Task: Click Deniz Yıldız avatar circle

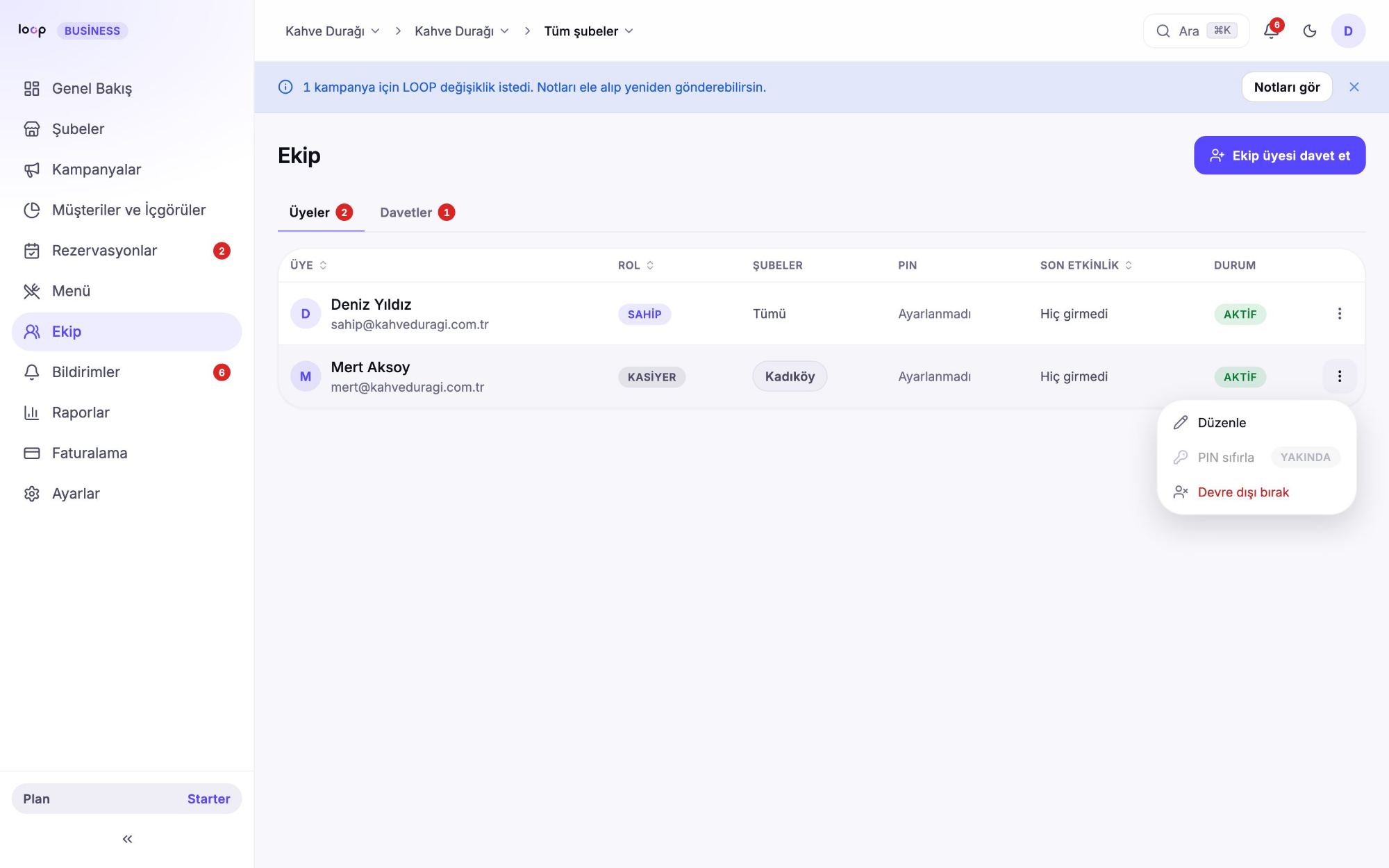Action: (306, 314)
